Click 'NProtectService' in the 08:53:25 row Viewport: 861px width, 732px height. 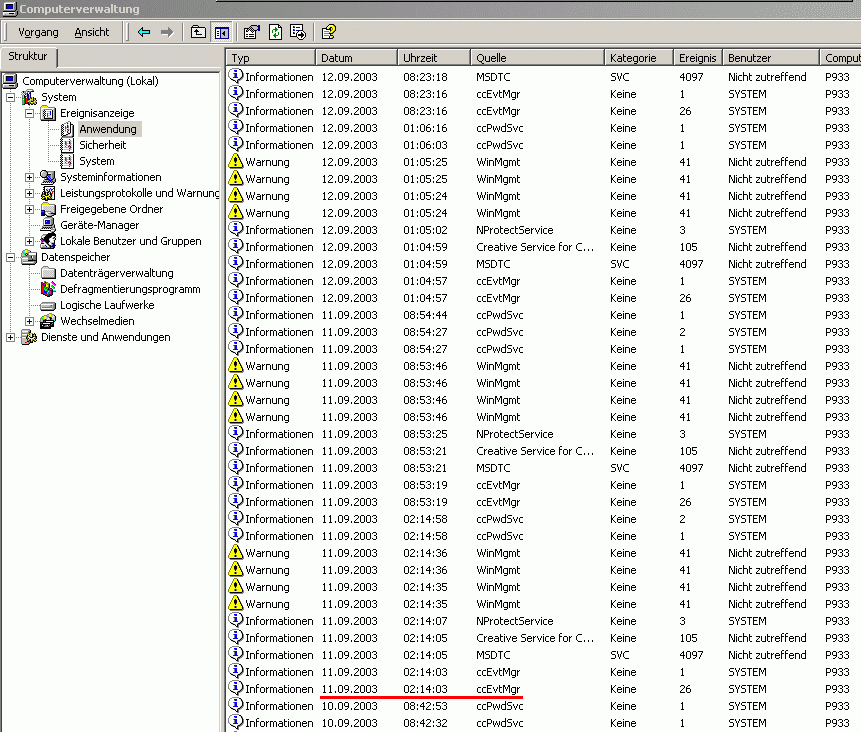click(x=515, y=434)
